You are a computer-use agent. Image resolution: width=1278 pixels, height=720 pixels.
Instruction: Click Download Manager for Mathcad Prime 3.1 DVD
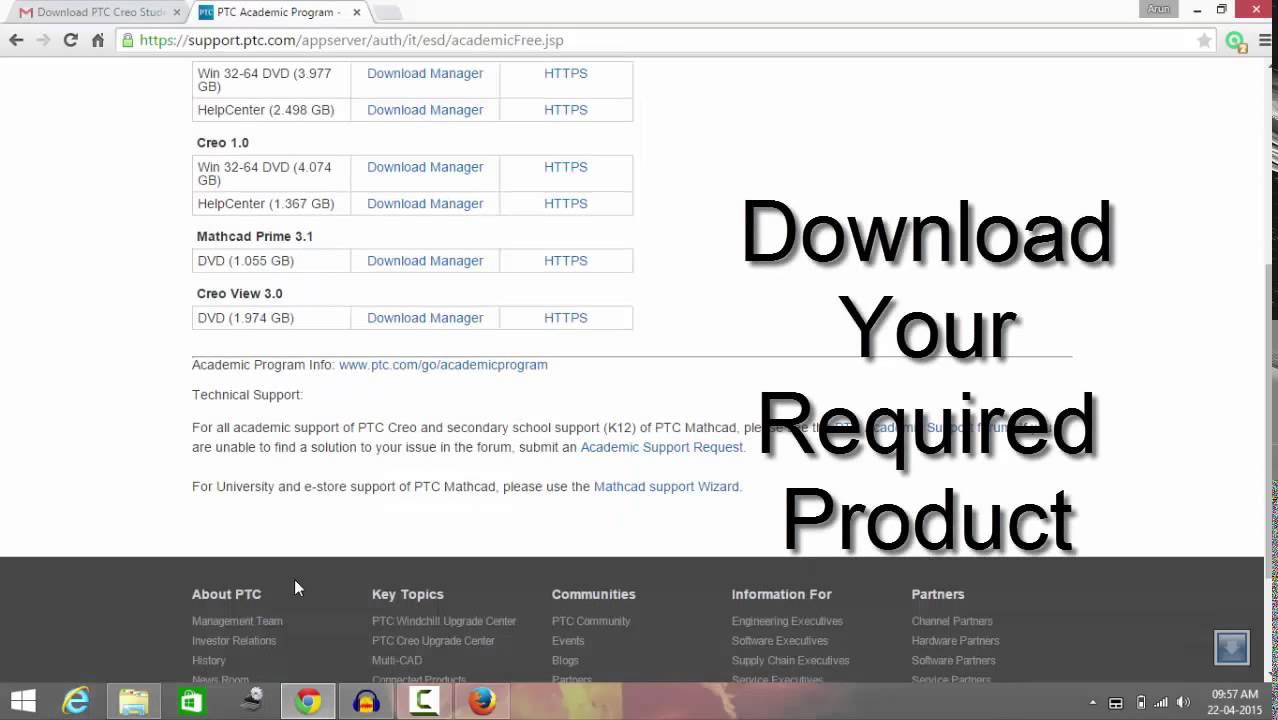point(424,260)
